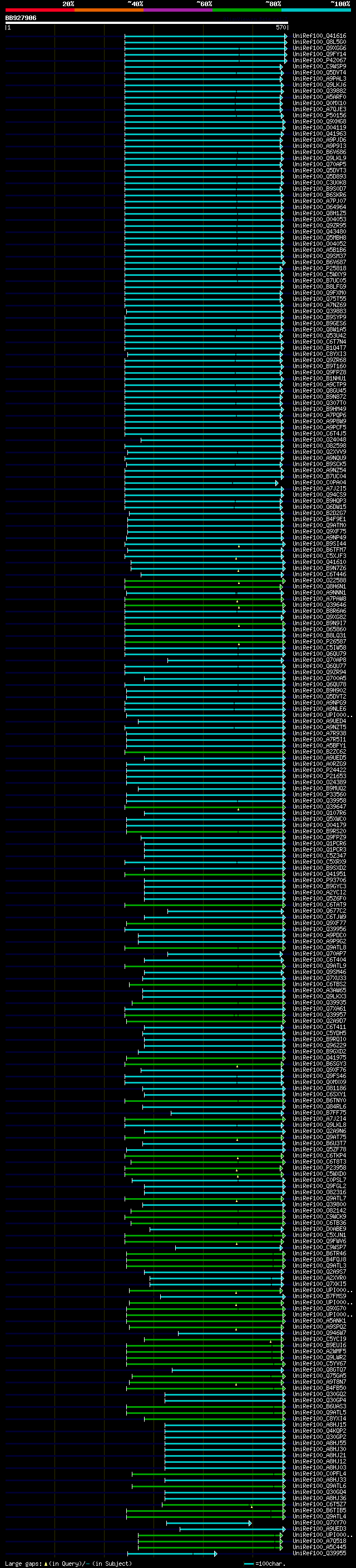
Task: Click the 570 query end position marker
Action: tap(280, 27)
